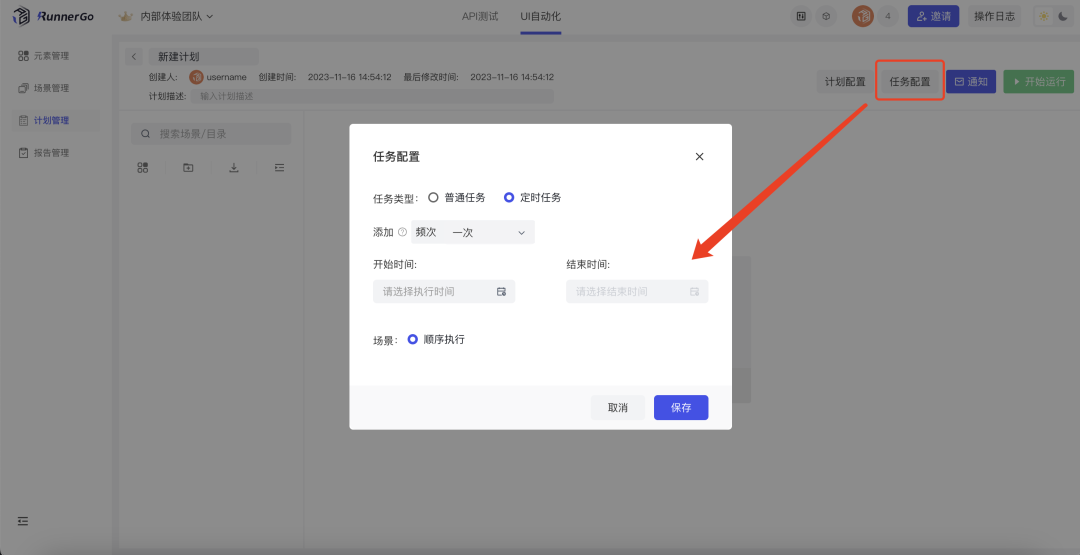
Task: Select the 定时任务 radio option
Action: [x=509, y=198]
